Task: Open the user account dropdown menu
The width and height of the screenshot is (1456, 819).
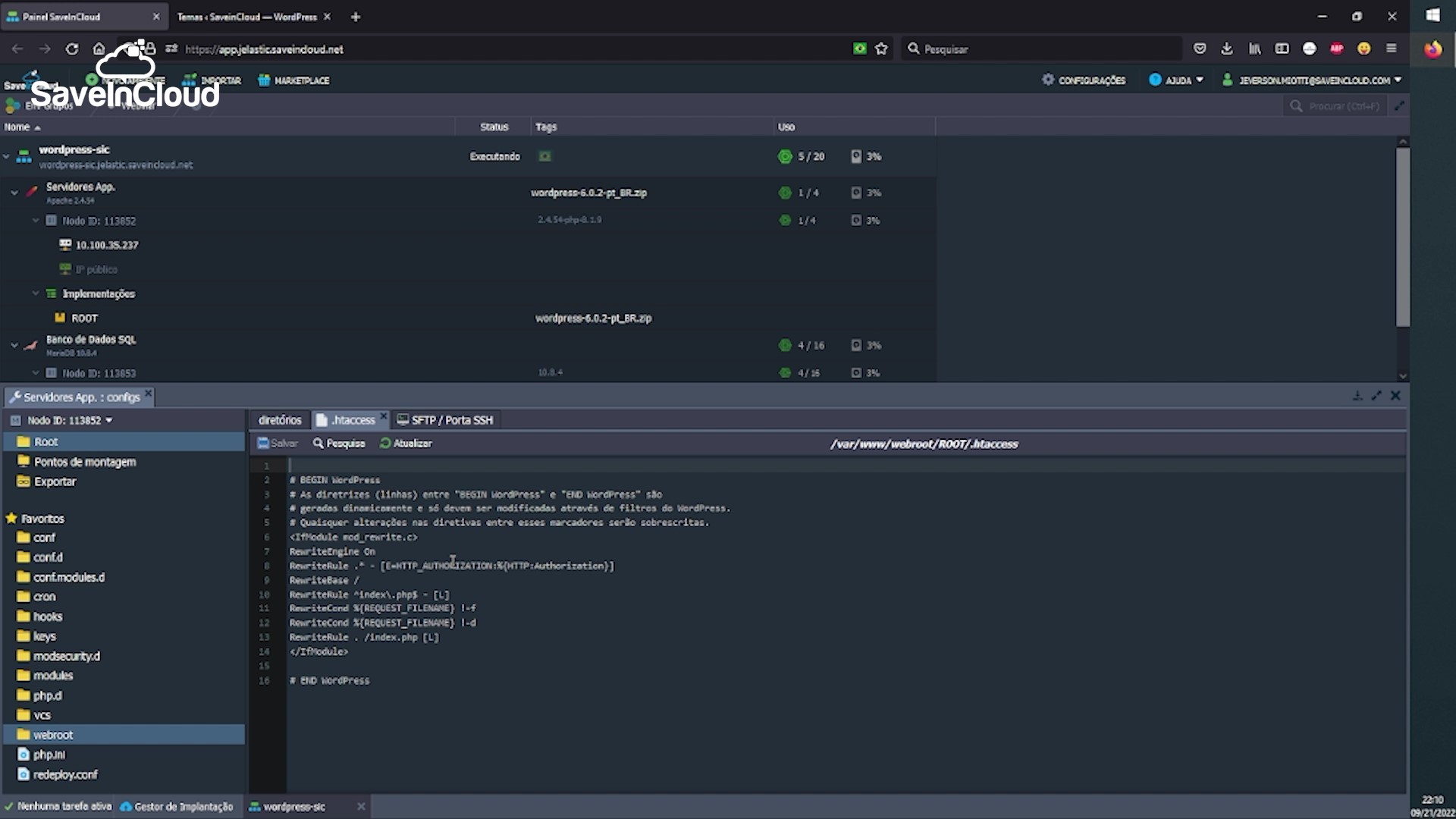Action: (1312, 80)
